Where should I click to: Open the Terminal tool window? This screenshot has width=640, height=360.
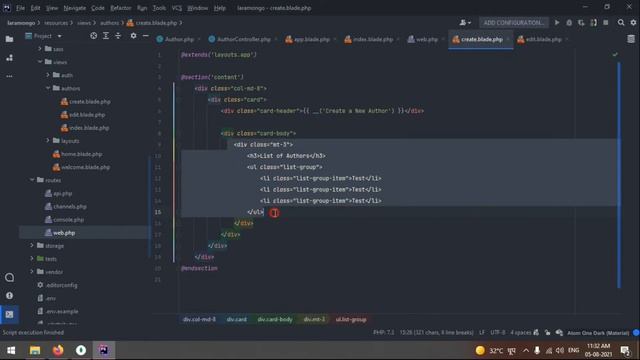pos(9,314)
